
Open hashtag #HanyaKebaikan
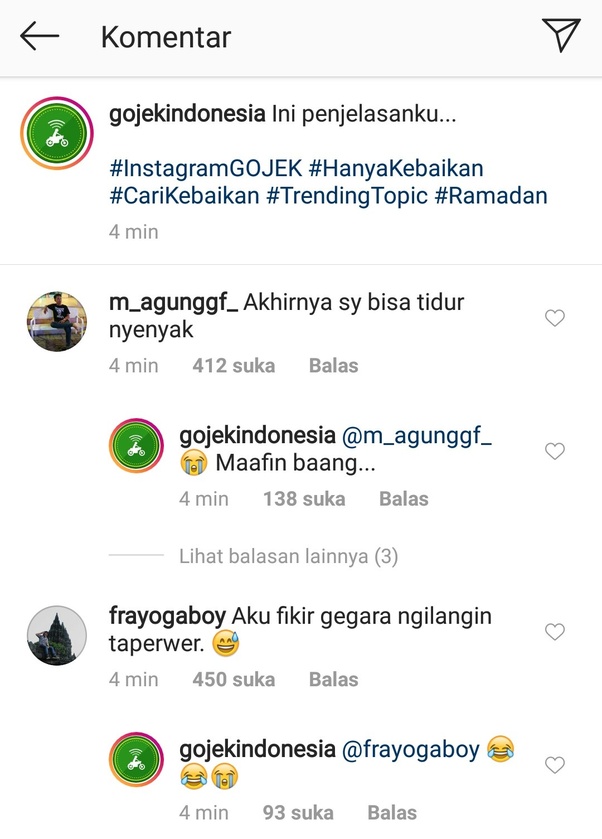tap(397, 168)
